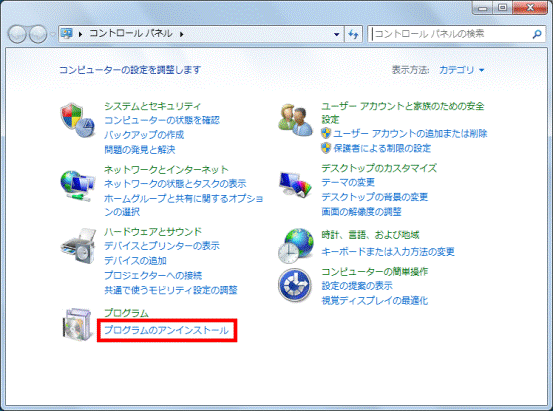Open 共通で使うモビリティ設定の調整 link
This screenshot has height=411, width=553.
pyautogui.click(x=171, y=290)
